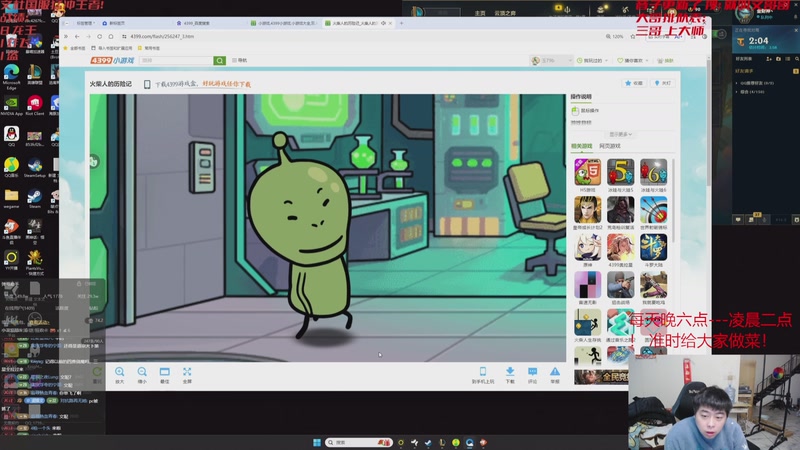The height and width of the screenshot is (450, 800).
Task: Click the related games list scrollbar
Action: (673, 200)
